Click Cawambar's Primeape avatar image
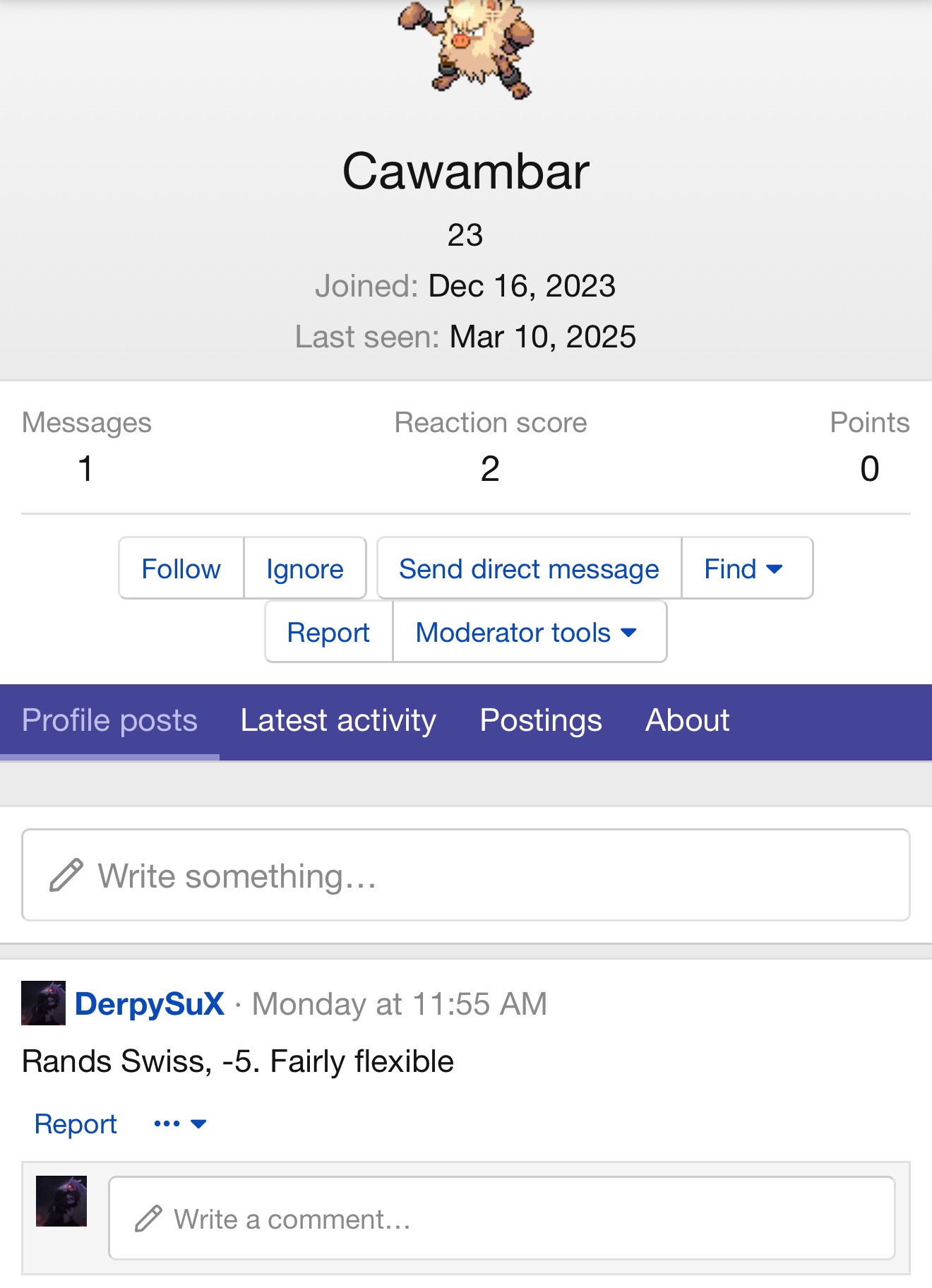932x1288 pixels. click(466, 48)
